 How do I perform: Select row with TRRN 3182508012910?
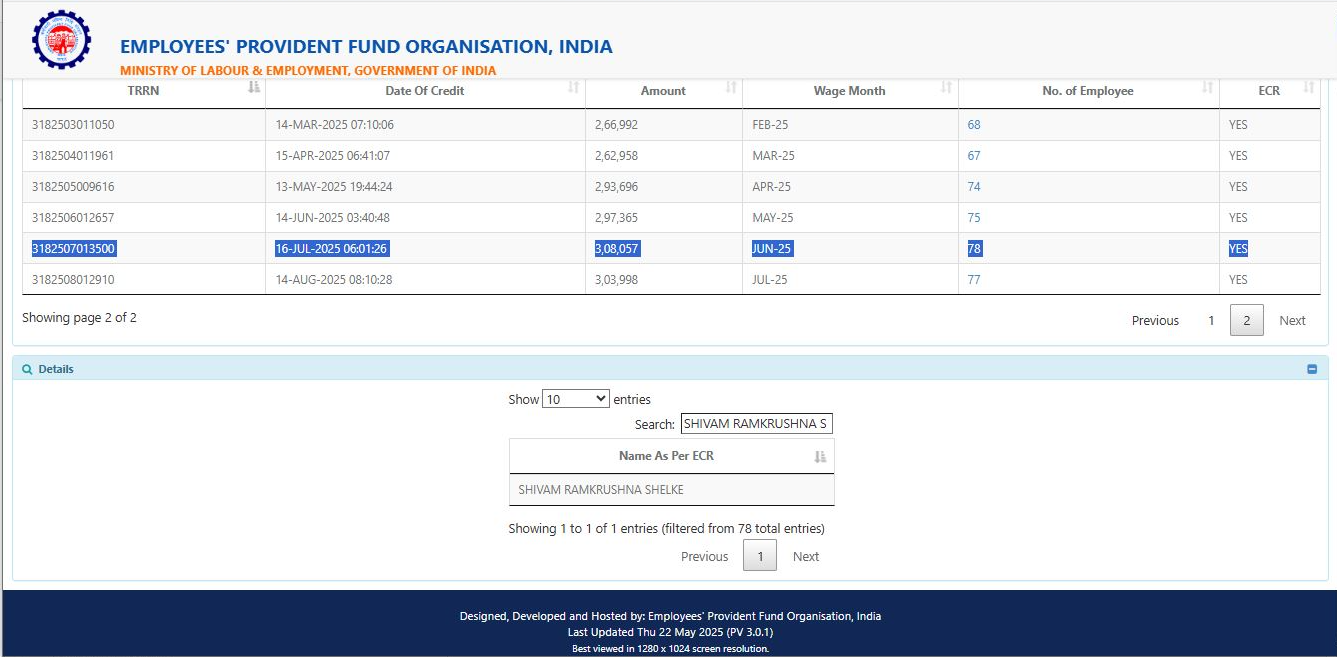point(671,279)
